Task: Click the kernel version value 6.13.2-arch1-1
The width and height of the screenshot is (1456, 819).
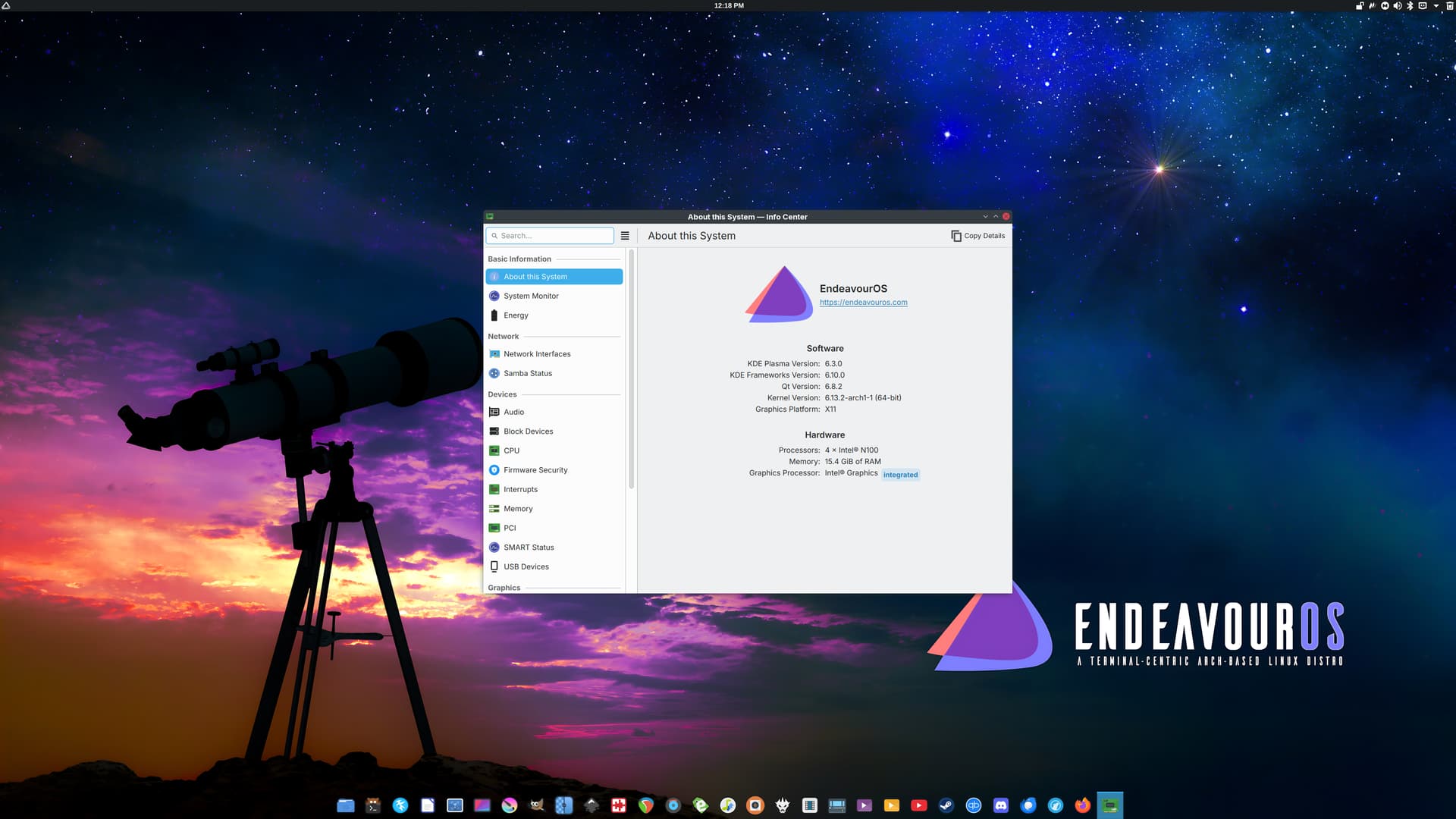Action: coord(863,397)
